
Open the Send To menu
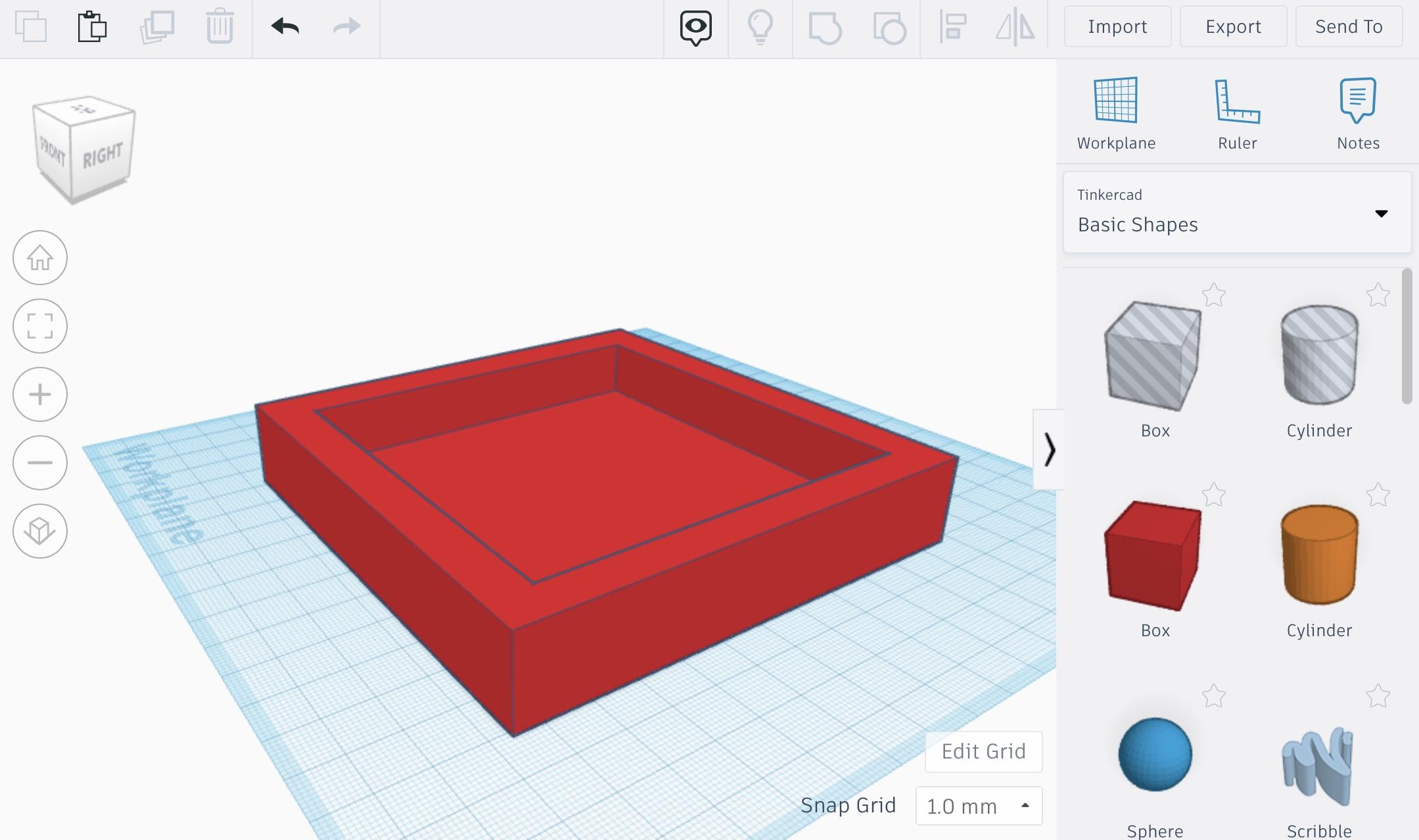1349,27
